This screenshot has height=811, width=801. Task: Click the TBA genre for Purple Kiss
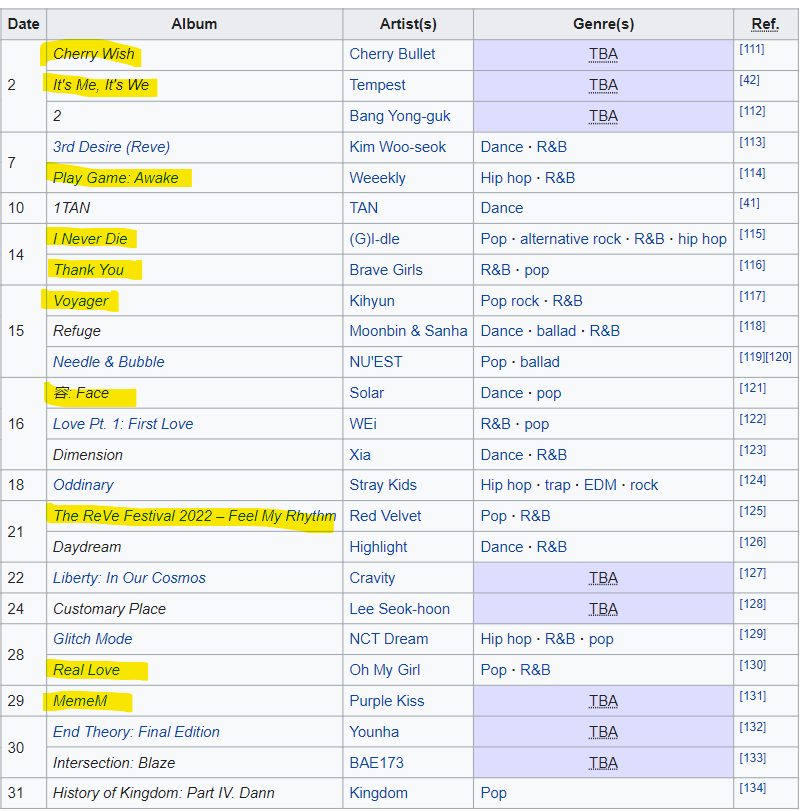click(x=603, y=702)
